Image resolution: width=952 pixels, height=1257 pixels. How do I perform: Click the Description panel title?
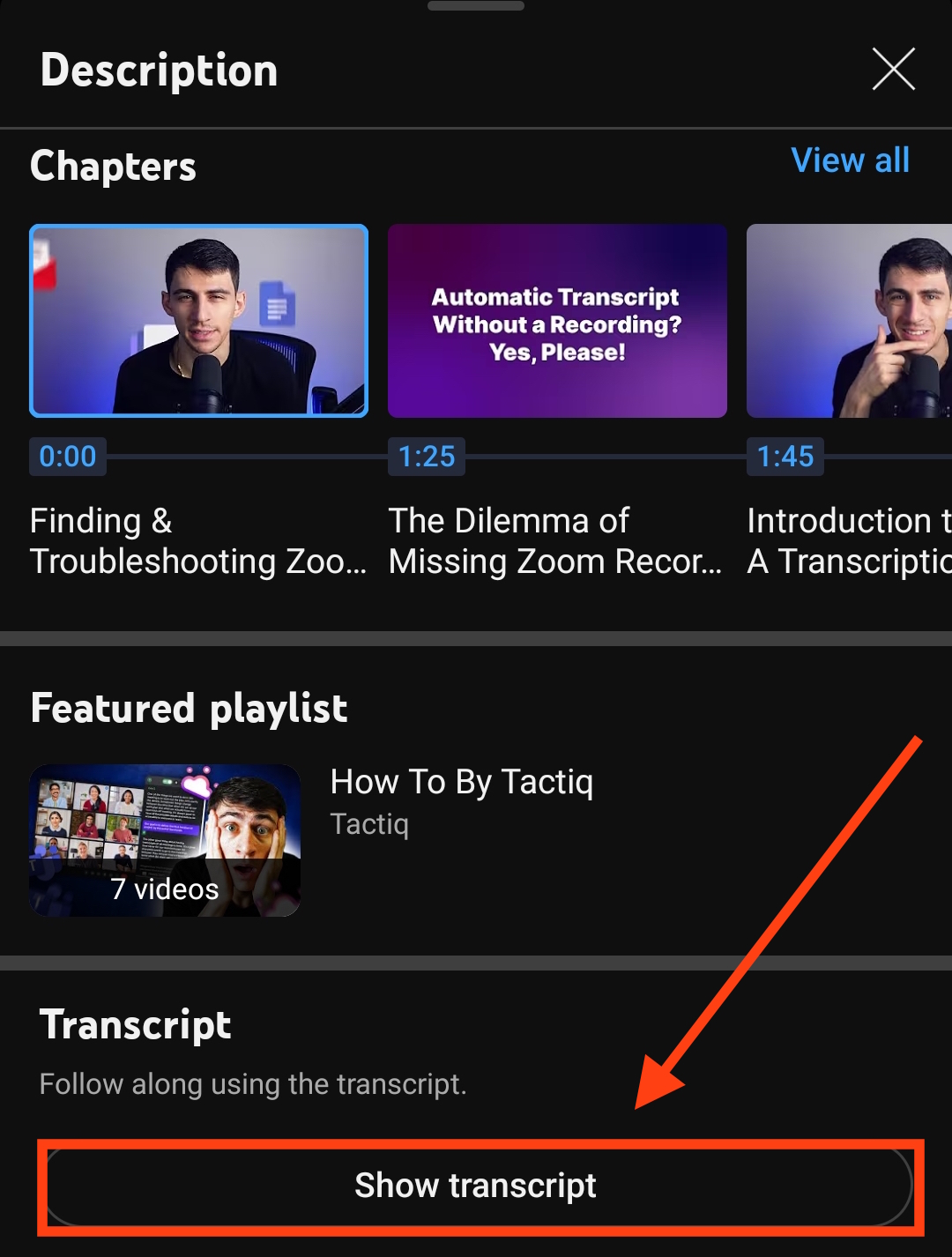pos(160,70)
